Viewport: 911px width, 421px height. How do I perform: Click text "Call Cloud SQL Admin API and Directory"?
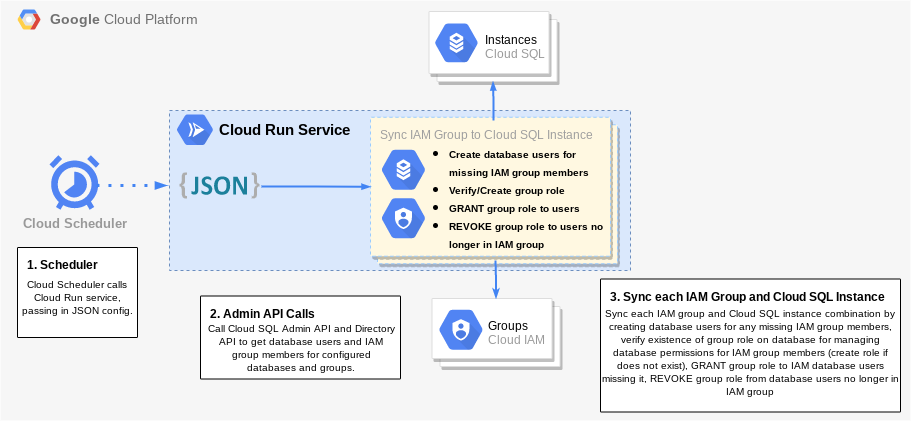(301, 329)
